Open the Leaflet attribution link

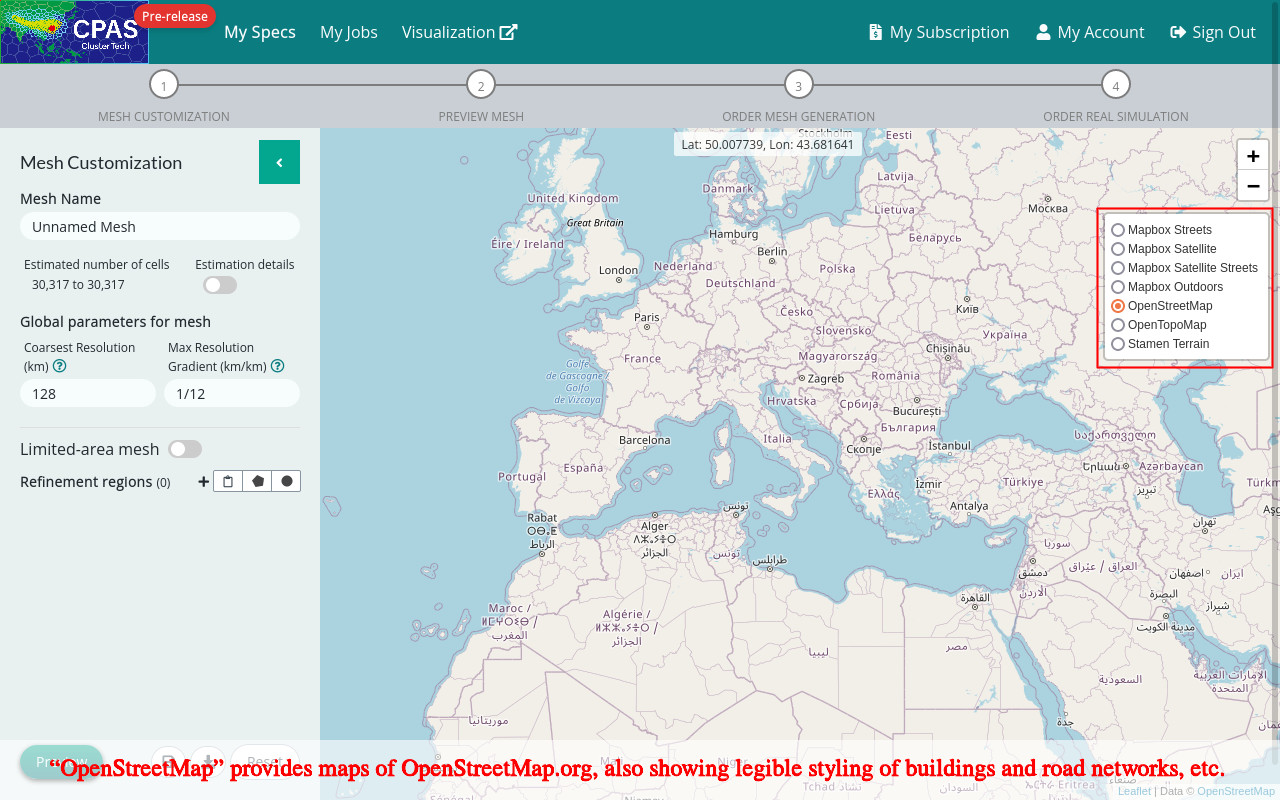[x=1134, y=791]
